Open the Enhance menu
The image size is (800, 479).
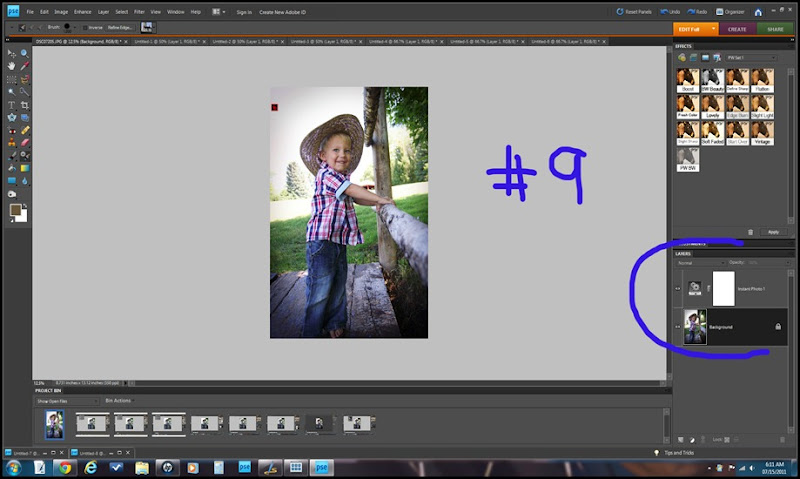coord(84,11)
